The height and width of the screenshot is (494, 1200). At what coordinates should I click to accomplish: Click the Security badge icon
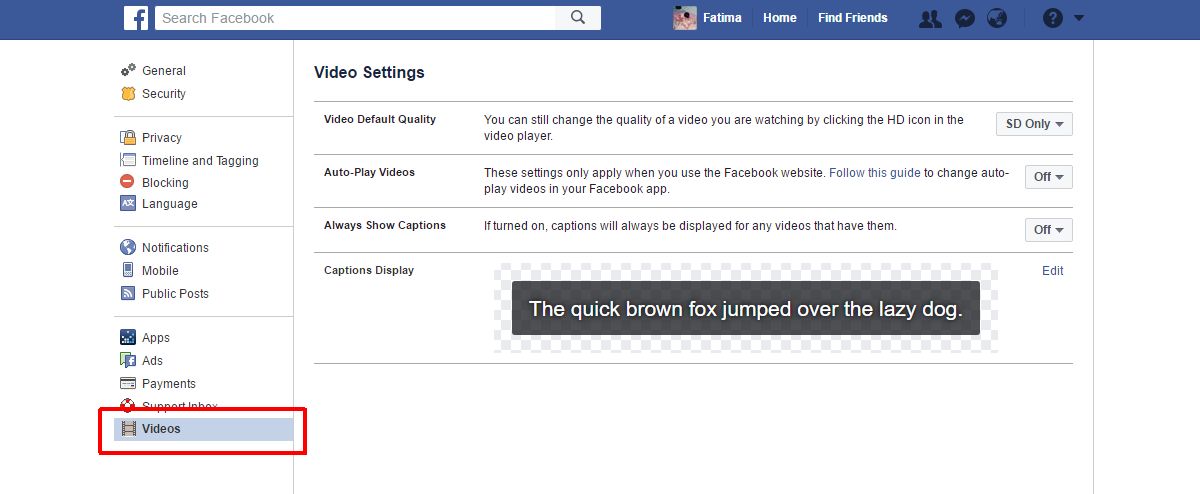pos(128,93)
